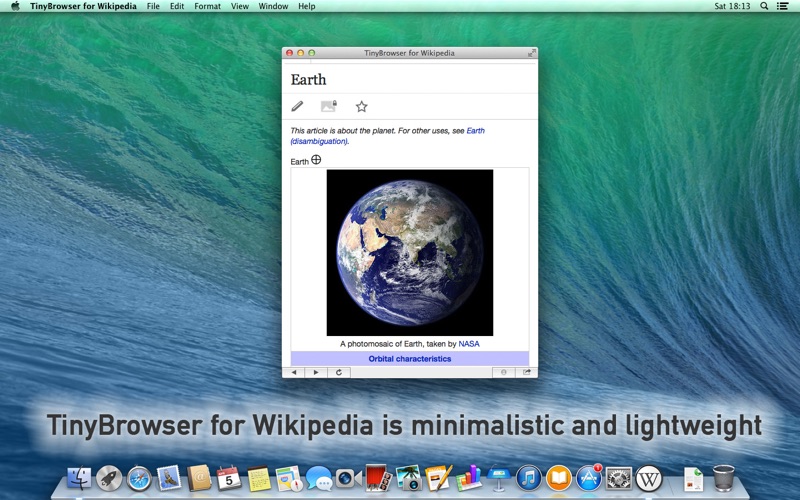Open FaceTime camera icon in Dock
800x500 pixels.
348,479
